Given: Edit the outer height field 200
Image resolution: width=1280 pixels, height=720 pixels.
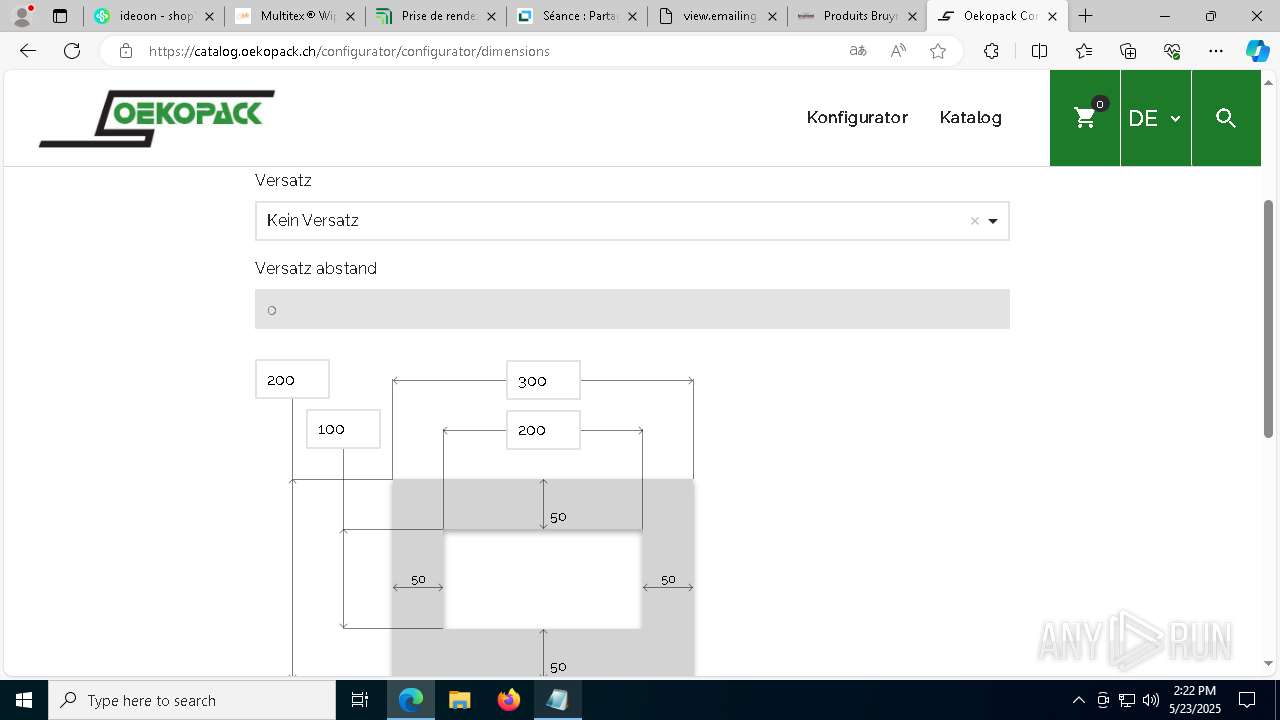Looking at the screenshot, I should (x=292, y=380).
